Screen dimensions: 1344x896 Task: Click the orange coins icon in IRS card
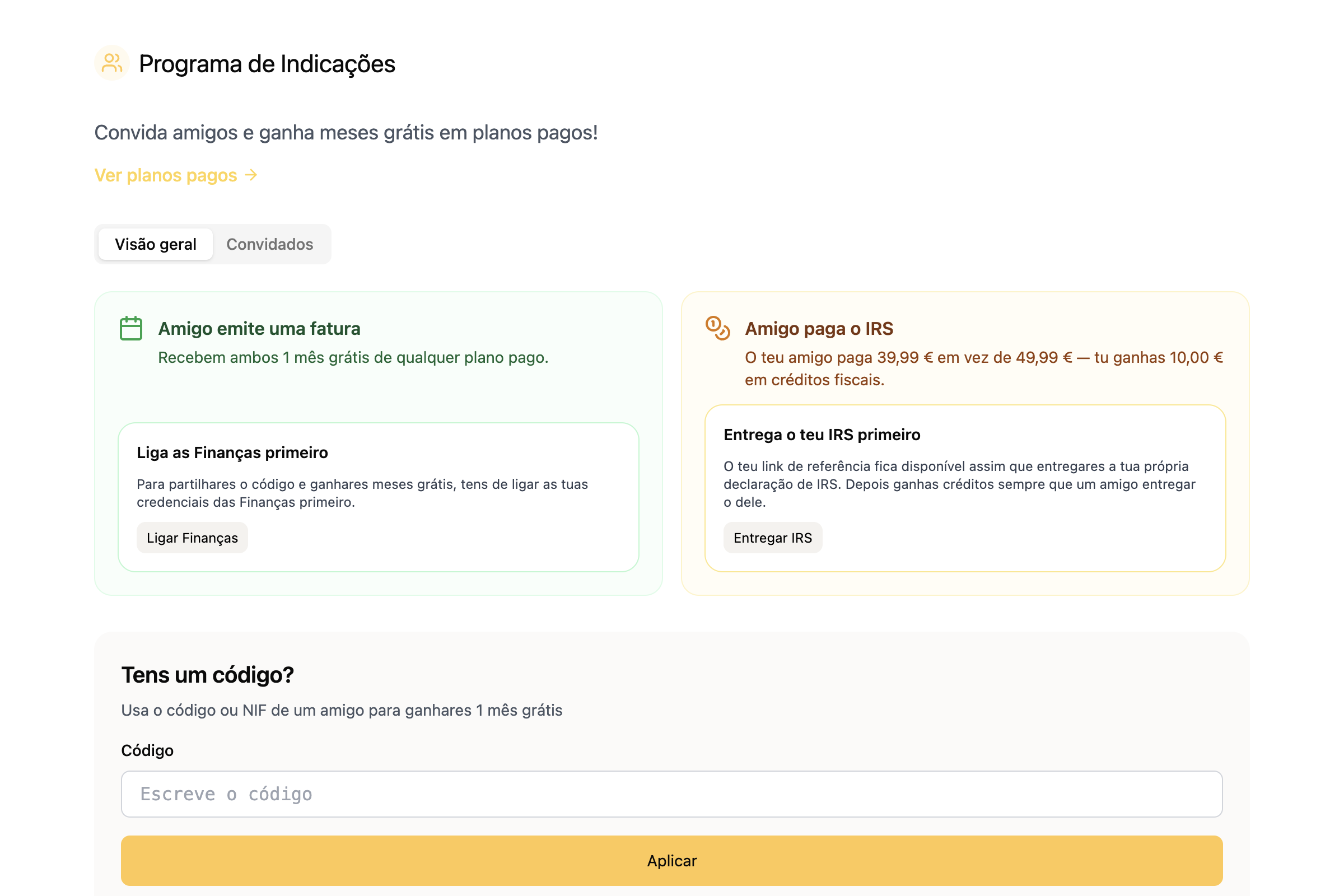point(718,328)
